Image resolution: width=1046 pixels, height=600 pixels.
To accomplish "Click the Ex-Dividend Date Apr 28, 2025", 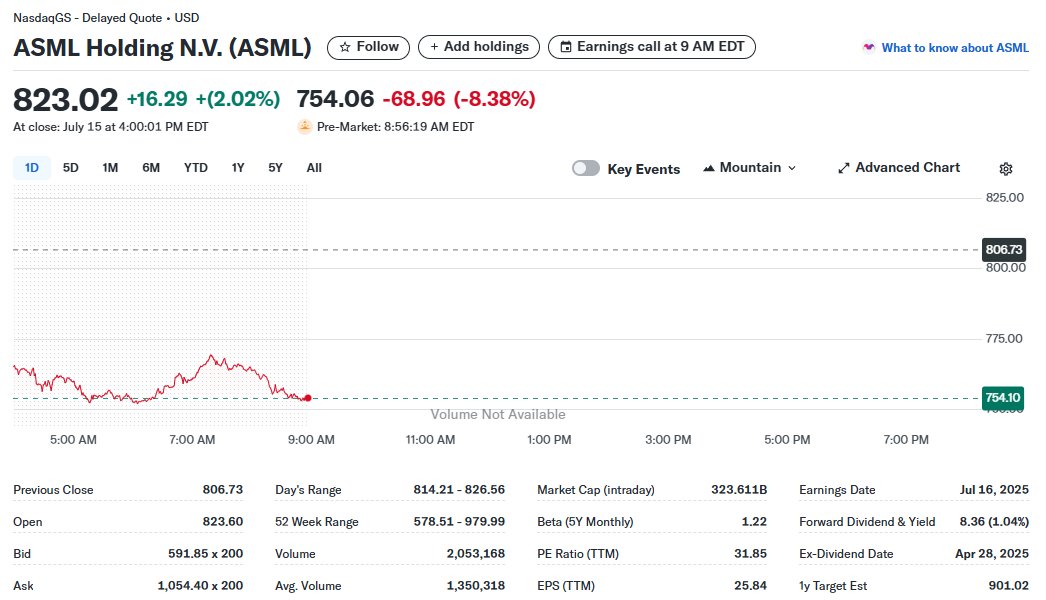I will click(x=992, y=553).
